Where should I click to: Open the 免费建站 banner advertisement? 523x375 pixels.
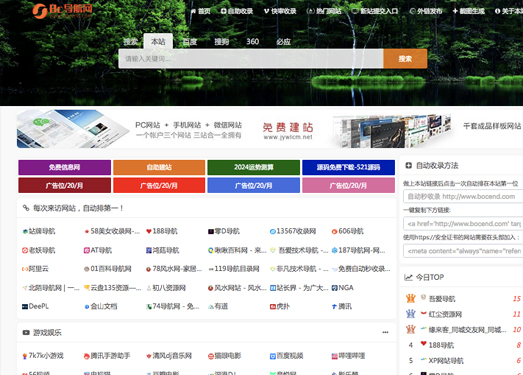click(270, 129)
